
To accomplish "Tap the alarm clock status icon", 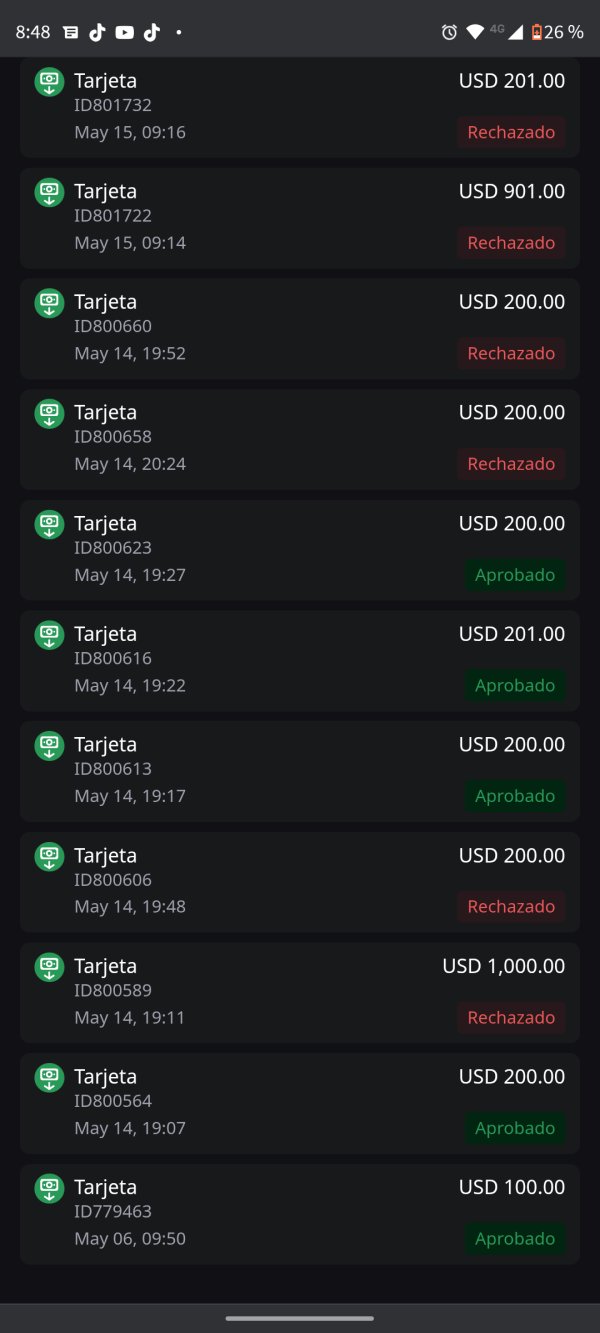I will pos(449,32).
